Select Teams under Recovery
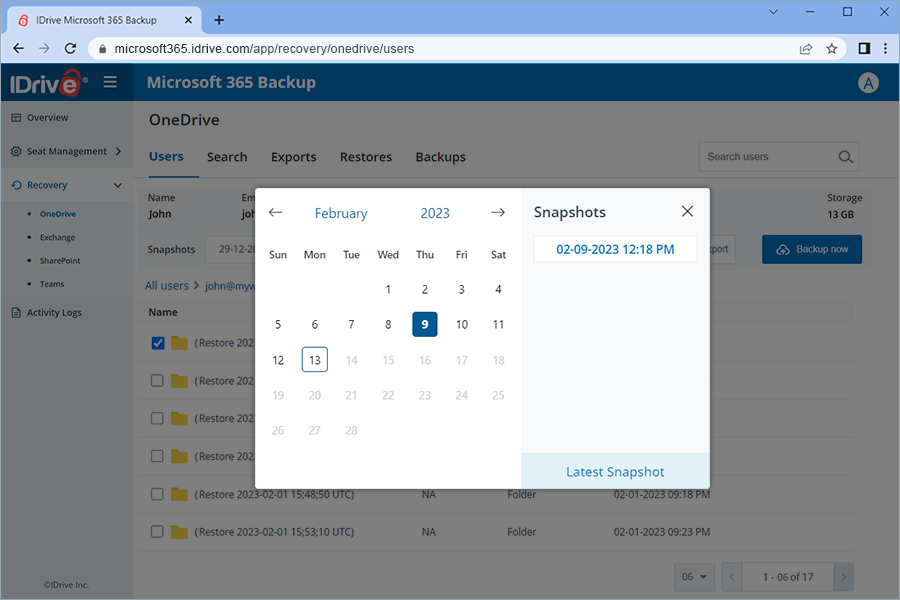This screenshot has height=600, width=900. click(52, 284)
